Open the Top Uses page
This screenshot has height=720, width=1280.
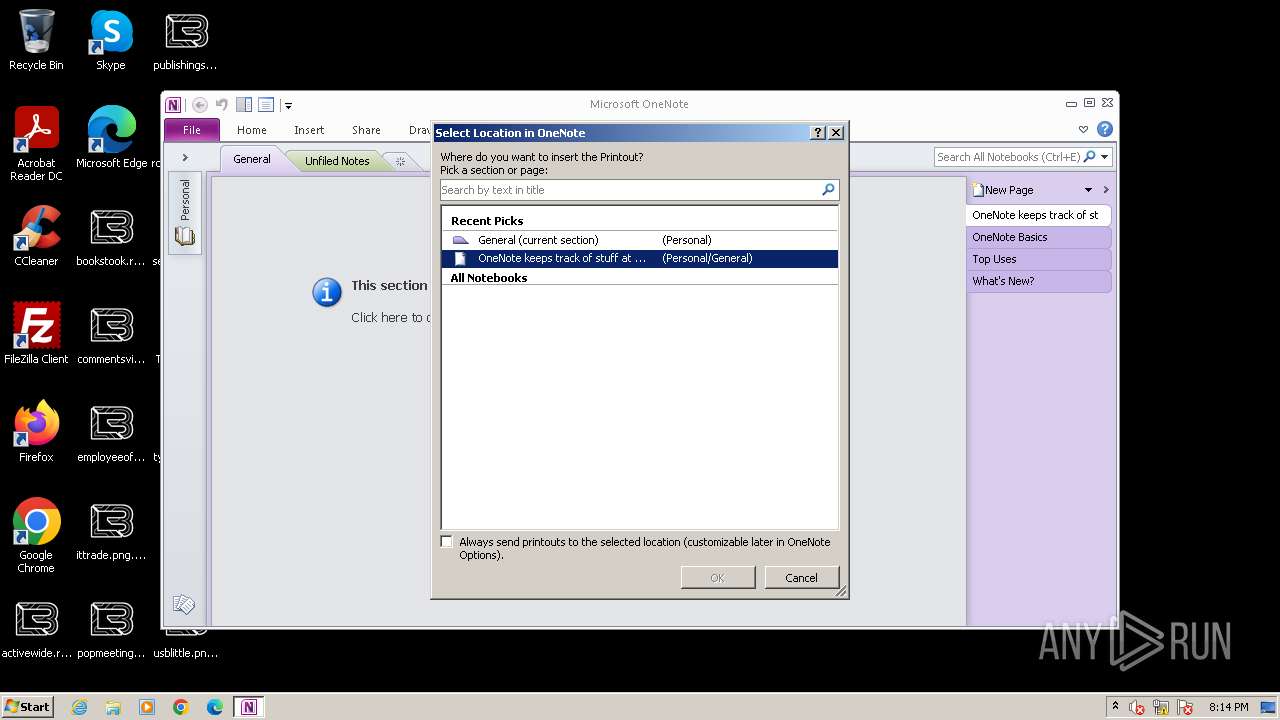tap(1038, 259)
